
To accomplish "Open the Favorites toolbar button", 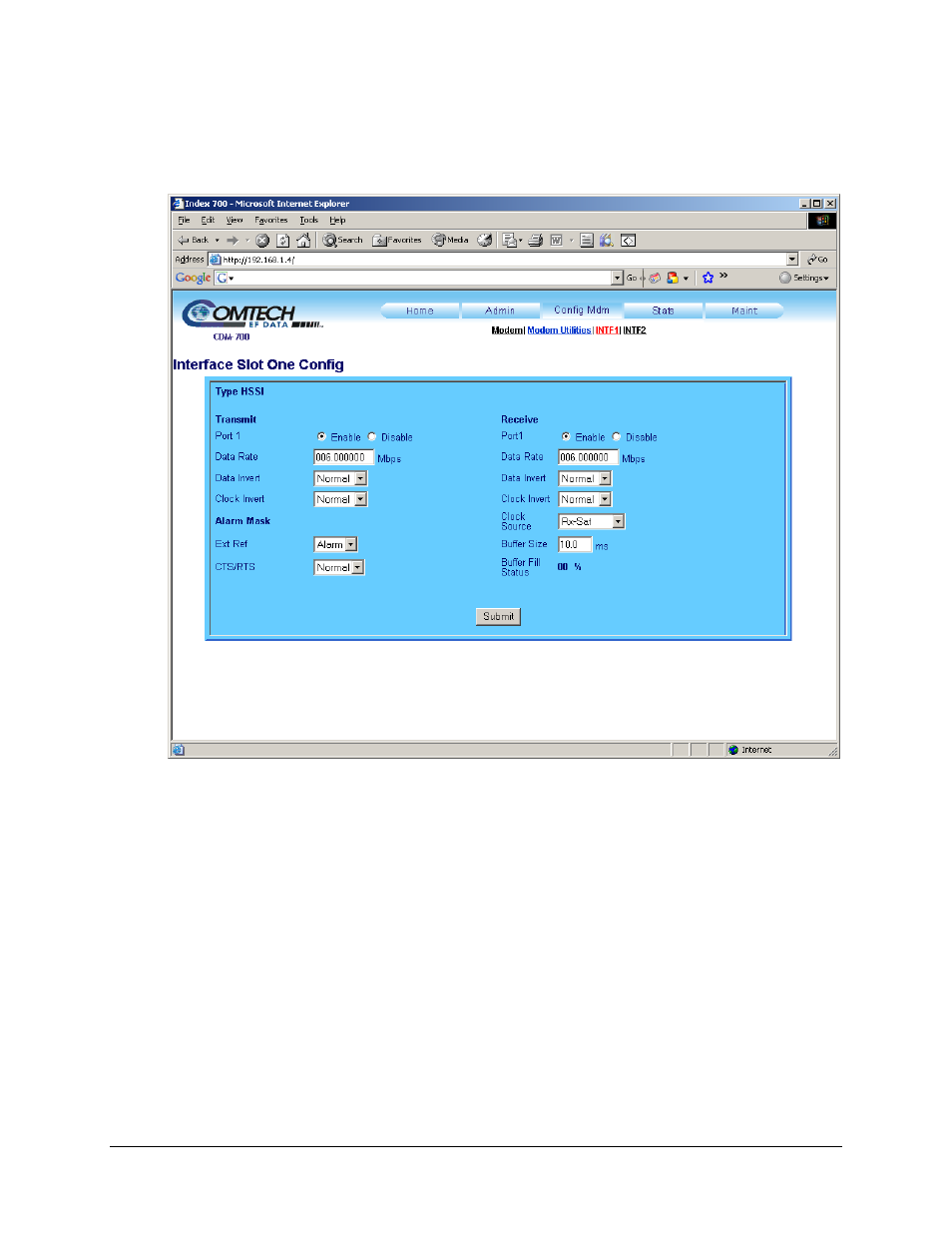I will [397, 241].
